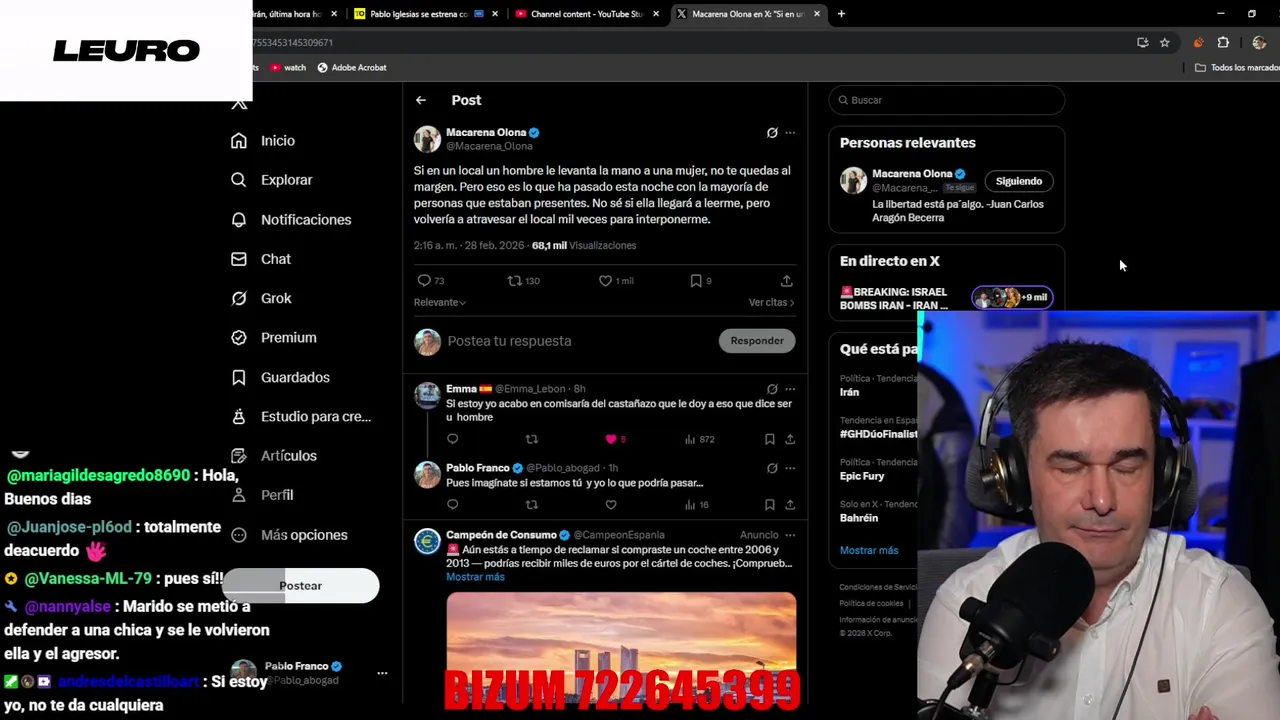Viewport: 1280px width, 720px height.
Task: Like Pablo Franco's reply
Action: (611, 505)
